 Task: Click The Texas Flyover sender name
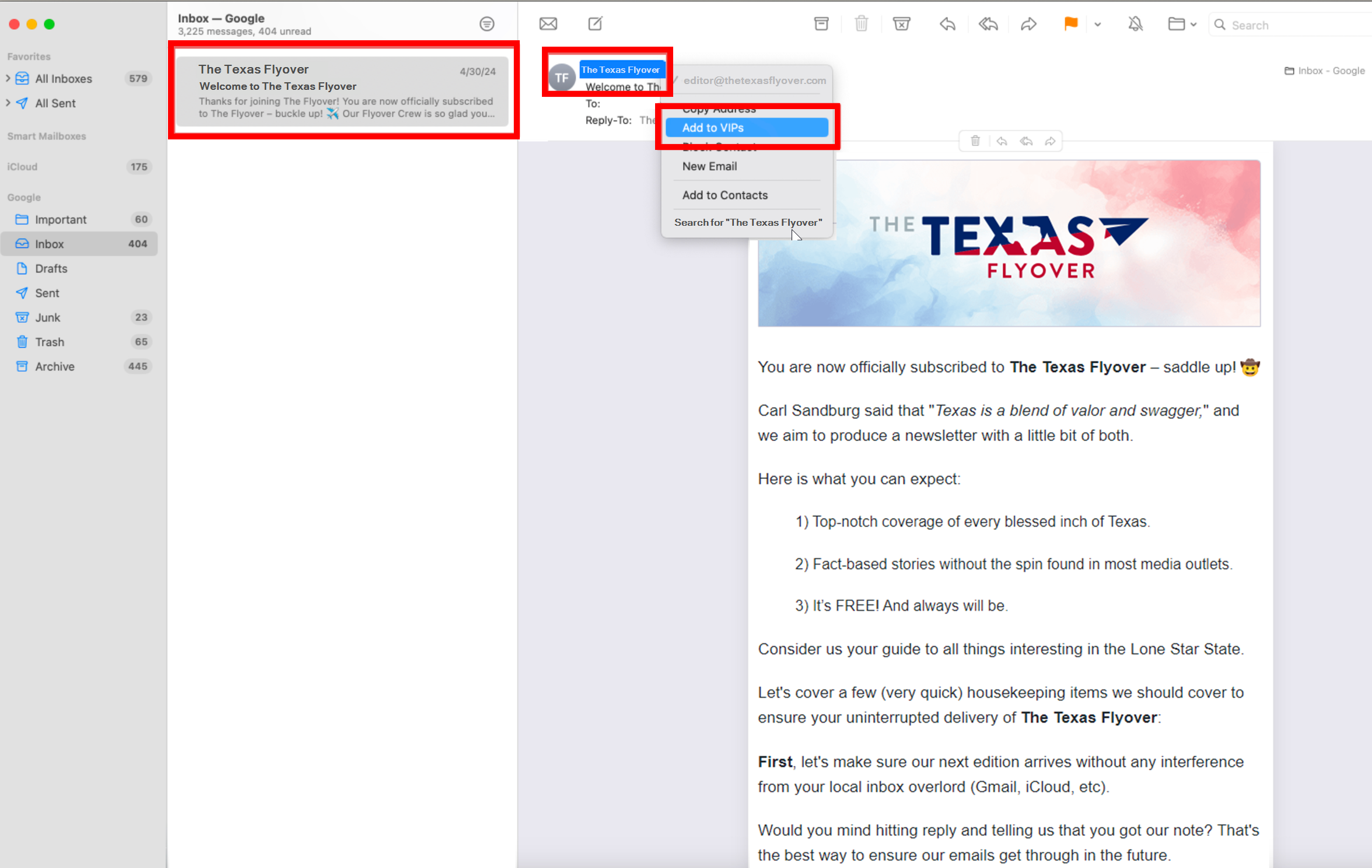click(x=621, y=69)
